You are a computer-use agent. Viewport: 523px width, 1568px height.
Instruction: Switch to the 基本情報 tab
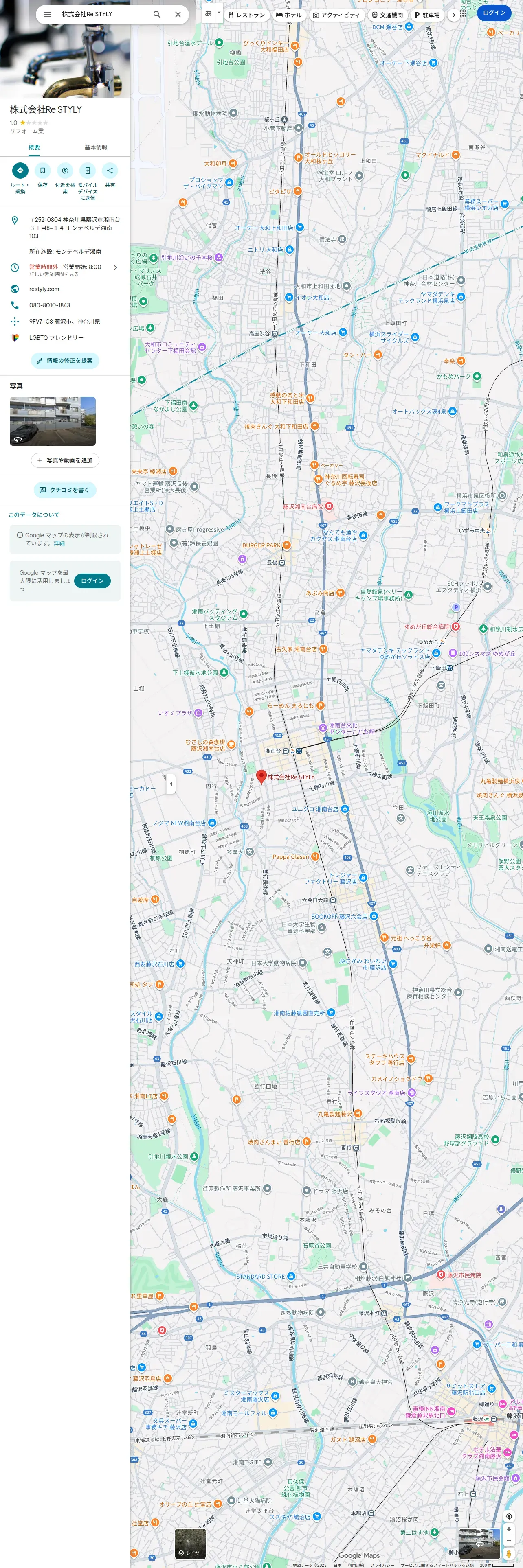[x=96, y=147]
